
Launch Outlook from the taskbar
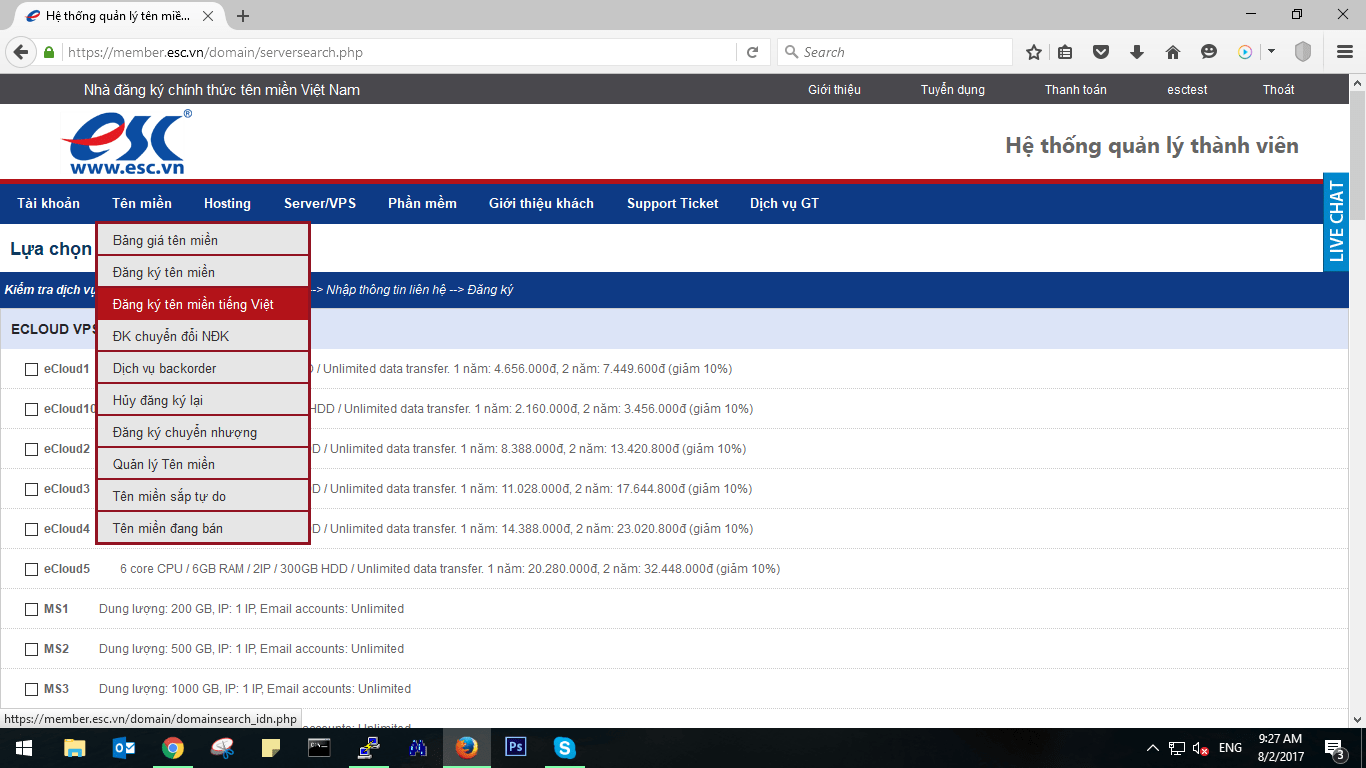124,747
